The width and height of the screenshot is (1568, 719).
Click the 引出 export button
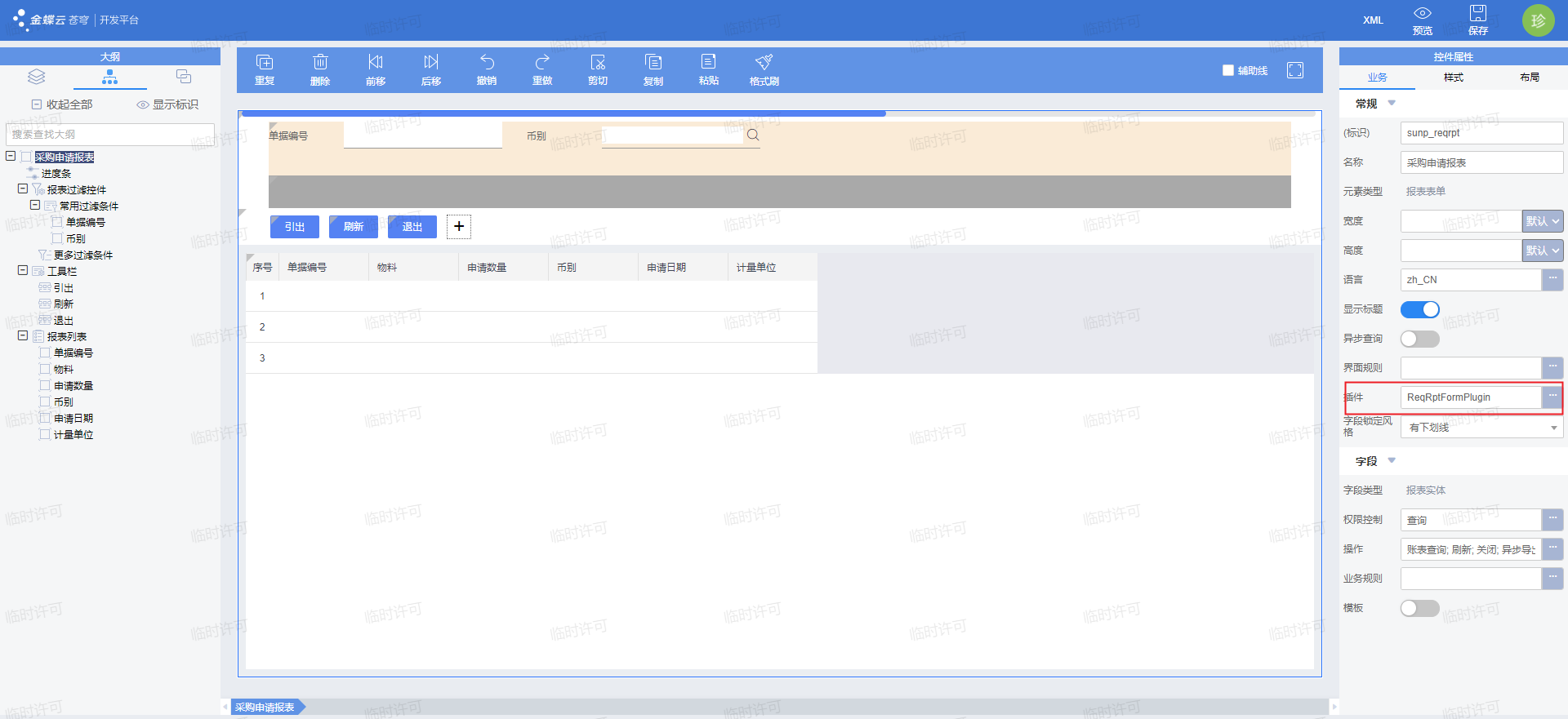tap(295, 227)
